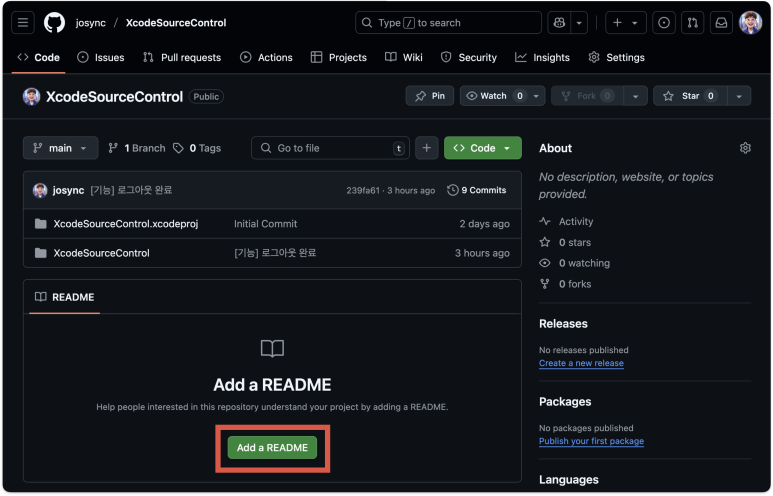The height and width of the screenshot is (496, 773).
Task: Open About settings gear icon
Action: pyautogui.click(x=745, y=148)
